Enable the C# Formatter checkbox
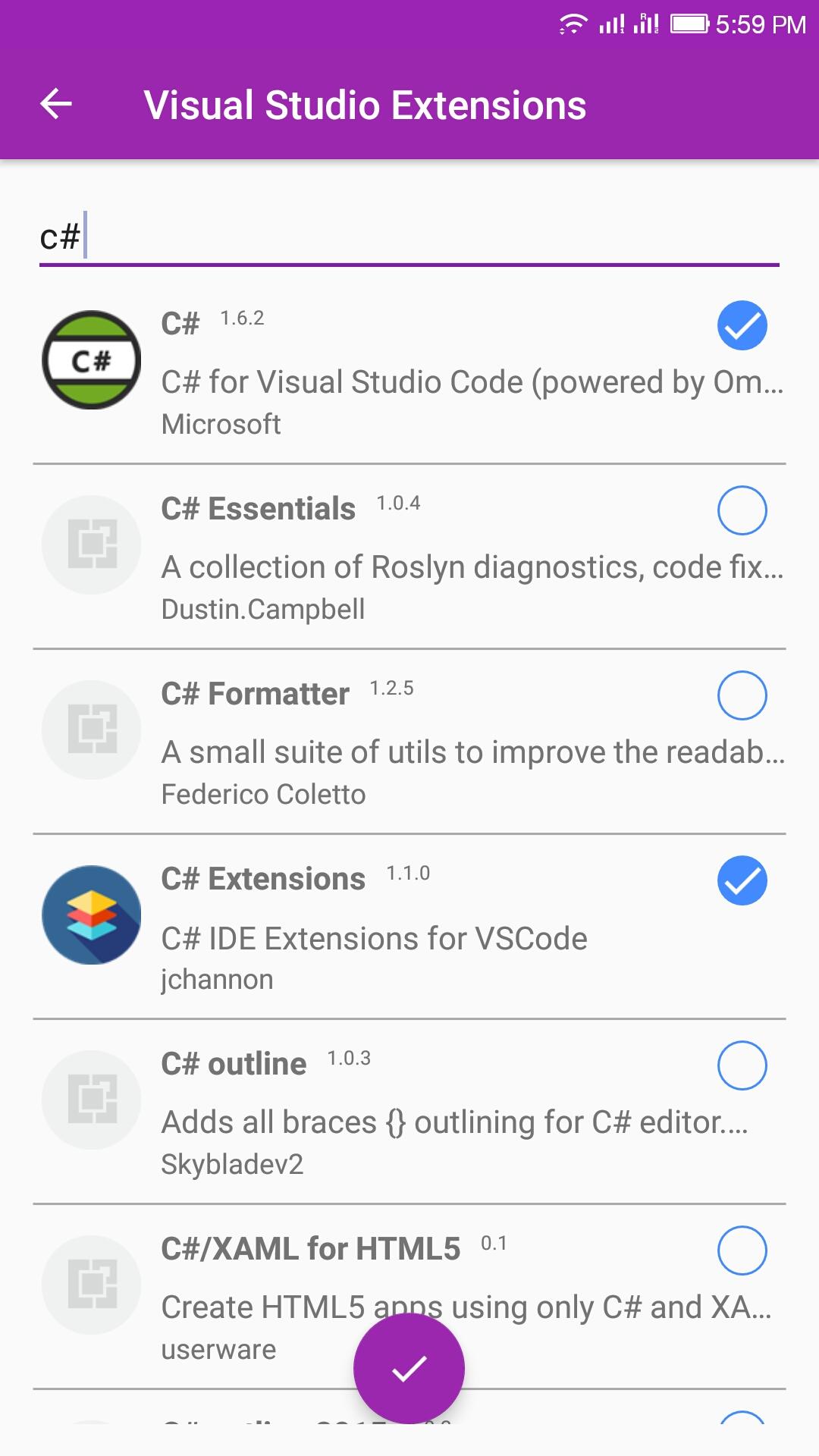Image resolution: width=819 pixels, height=1456 pixels. click(742, 695)
